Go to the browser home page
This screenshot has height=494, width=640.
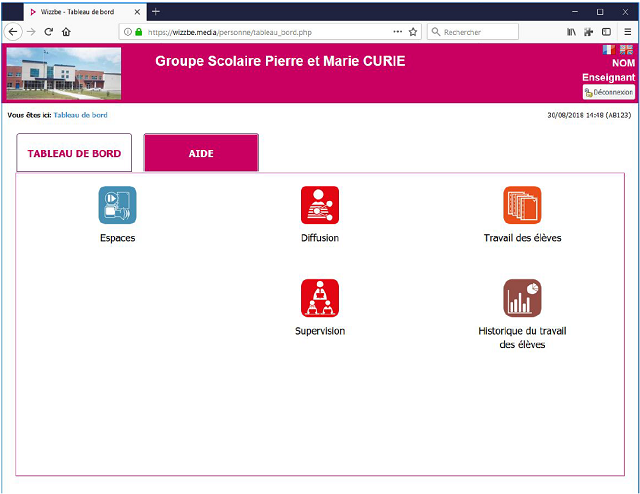click(x=66, y=32)
